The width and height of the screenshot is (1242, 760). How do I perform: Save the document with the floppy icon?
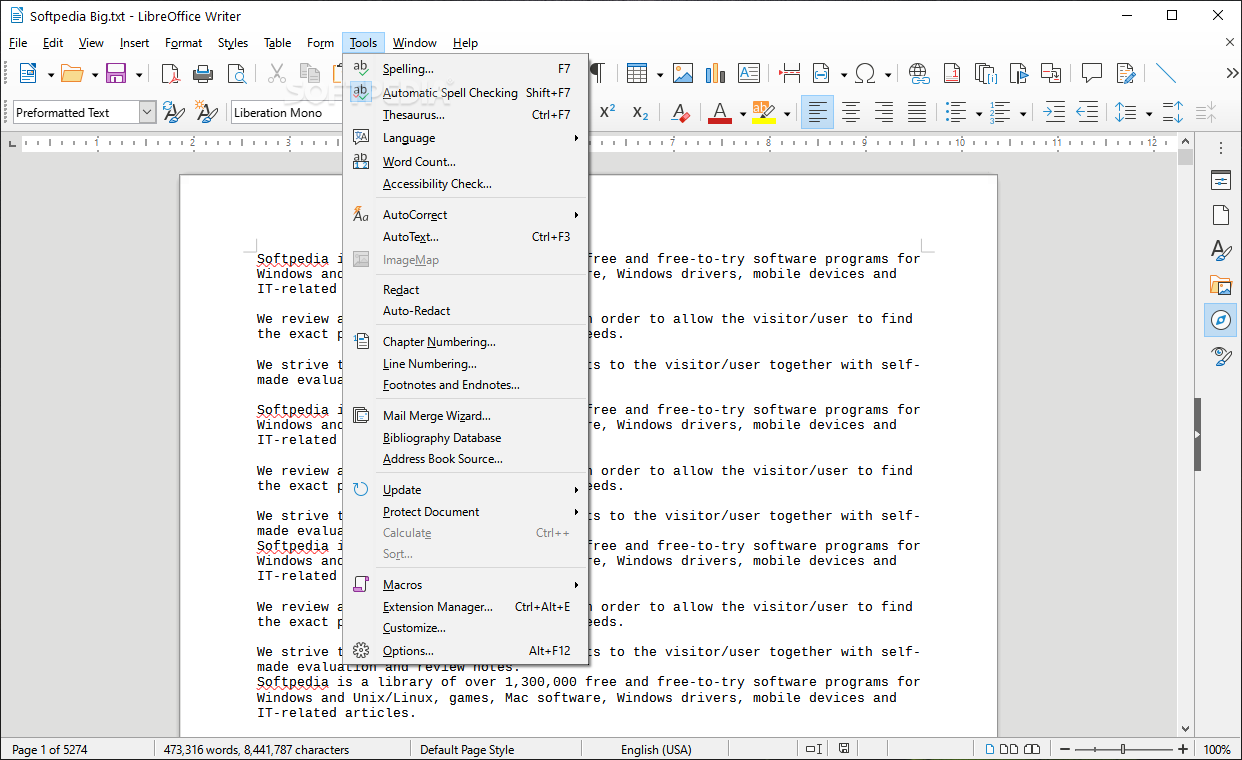pos(116,73)
